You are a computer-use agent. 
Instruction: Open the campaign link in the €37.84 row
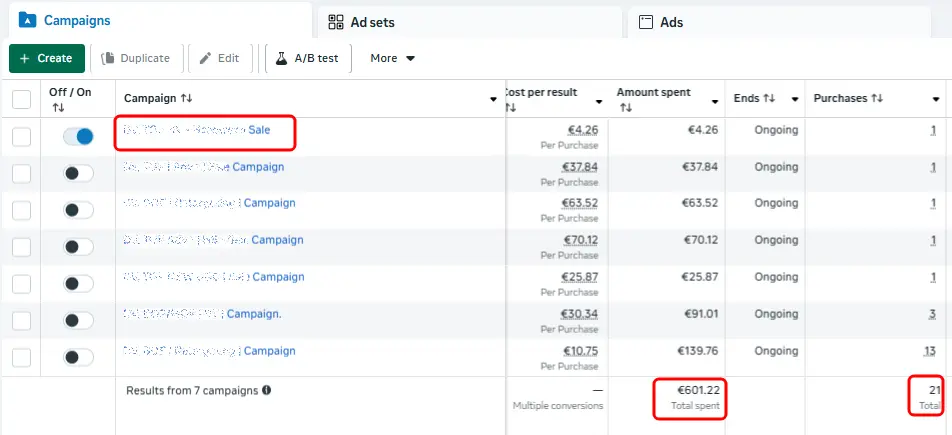(203, 166)
